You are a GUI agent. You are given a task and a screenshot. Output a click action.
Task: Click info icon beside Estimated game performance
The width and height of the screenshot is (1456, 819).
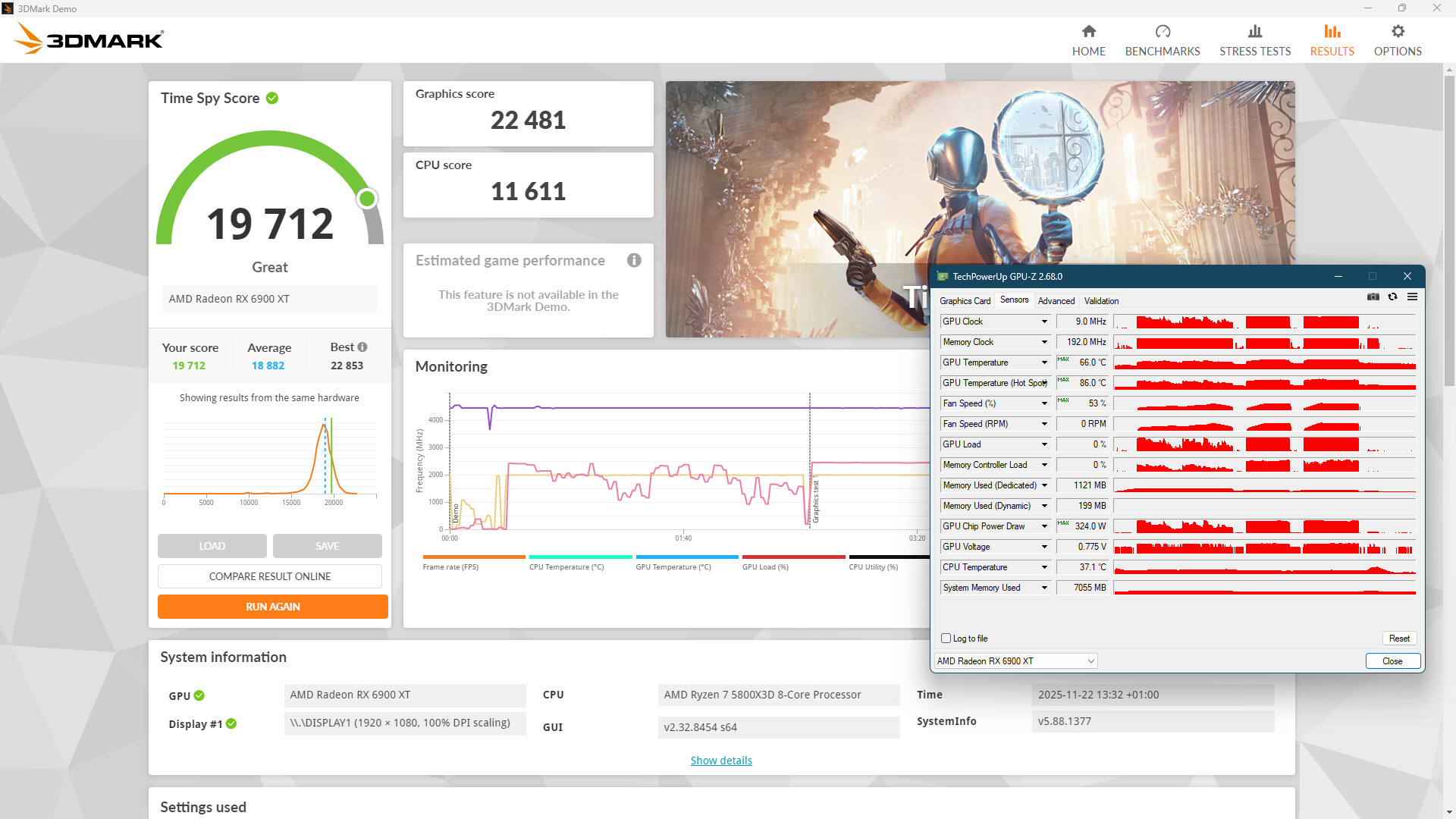pos(634,261)
